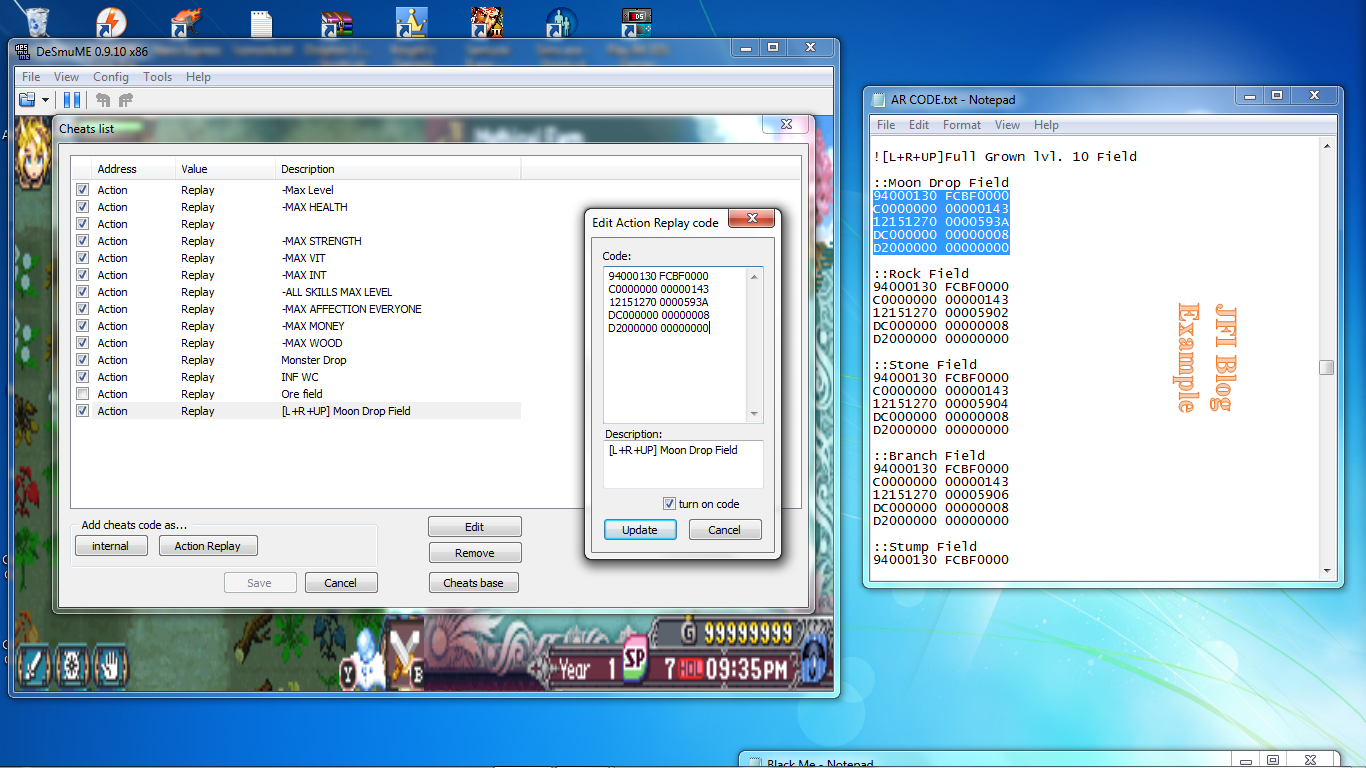This screenshot has height=768, width=1366.
Task: Open the File menu in DeSmuME
Action: [31, 77]
